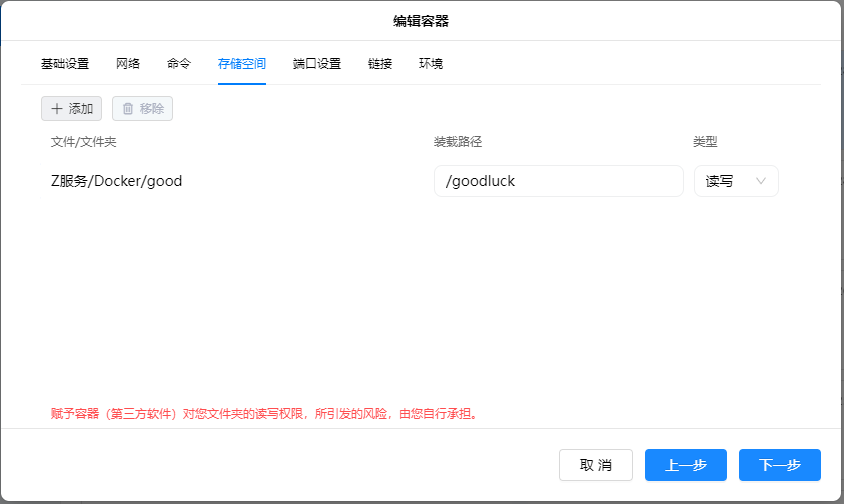
Task: Open the 链接 tab
Action: pyautogui.click(x=380, y=64)
